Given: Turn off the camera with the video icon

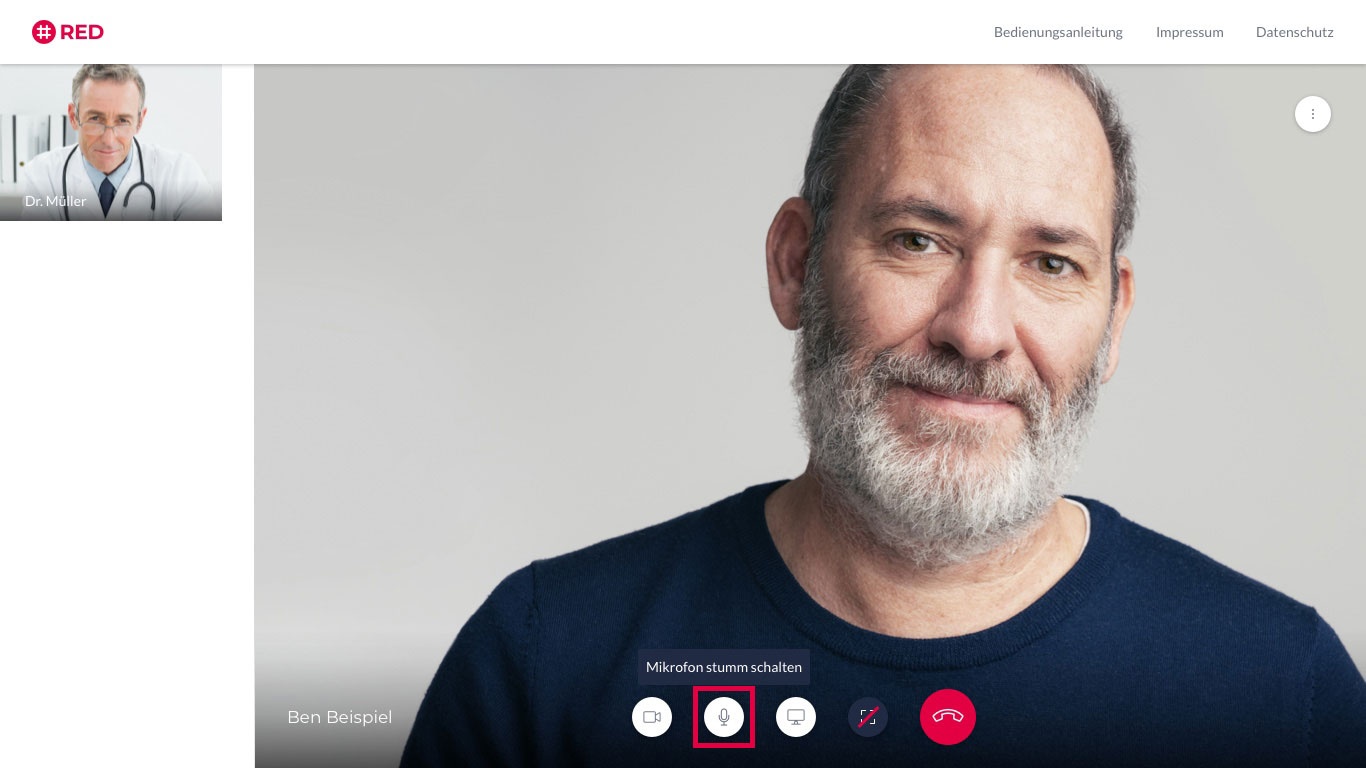Looking at the screenshot, I should coord(652,717).
